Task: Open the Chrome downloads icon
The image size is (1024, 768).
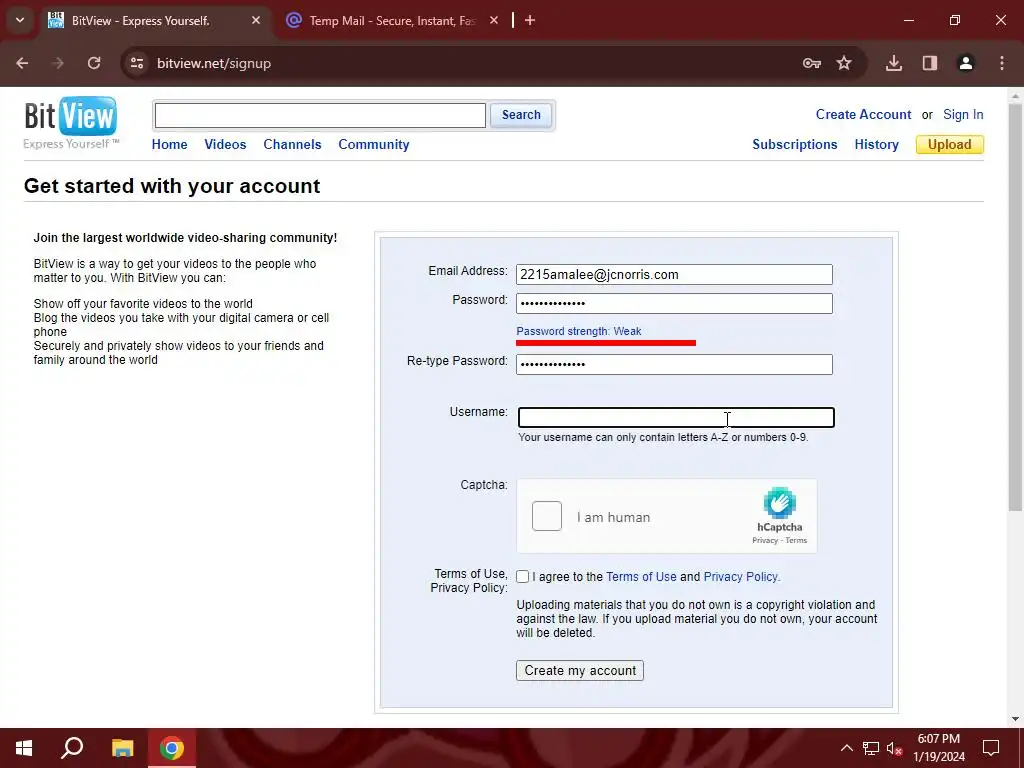Action: pyautogui.click(x=894, y=63)
